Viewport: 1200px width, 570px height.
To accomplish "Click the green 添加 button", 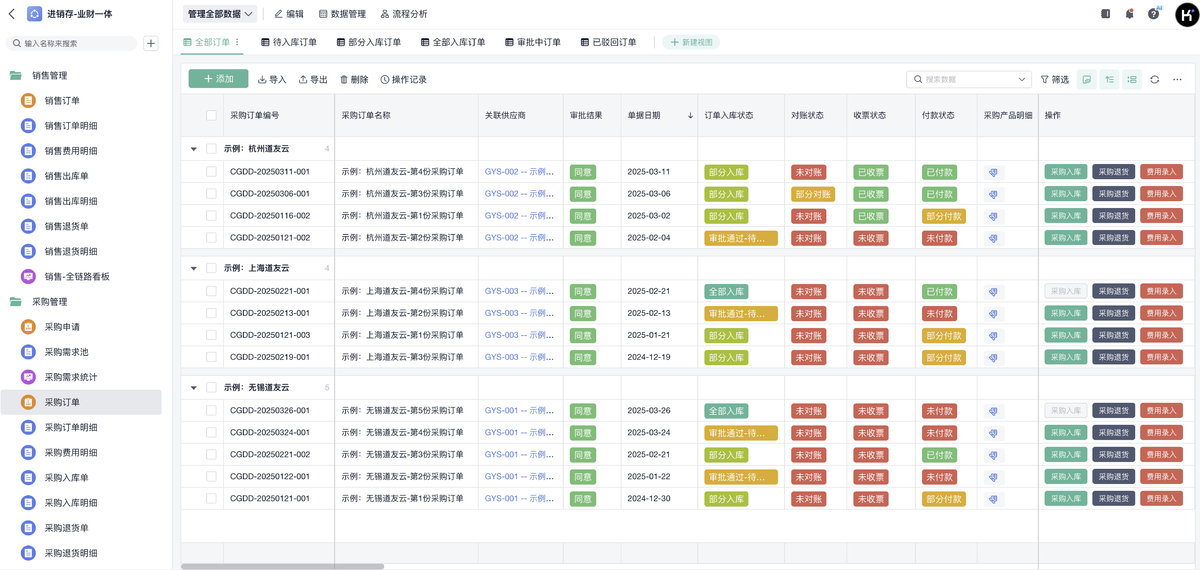I will pyautogui.click(x=218, y=79).
